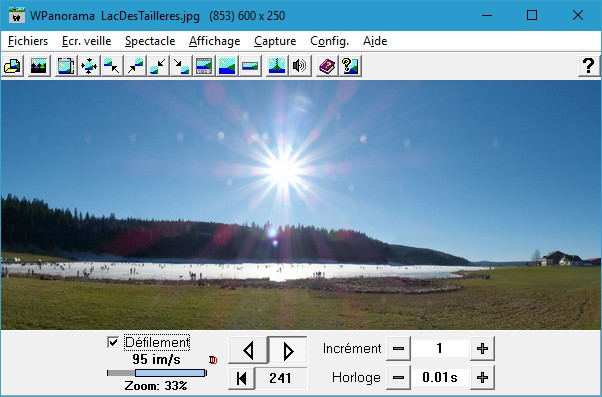Viewport: 602px width, 397px height.
Task: Open a panorama file with folder icon
Action: [12, 66]
